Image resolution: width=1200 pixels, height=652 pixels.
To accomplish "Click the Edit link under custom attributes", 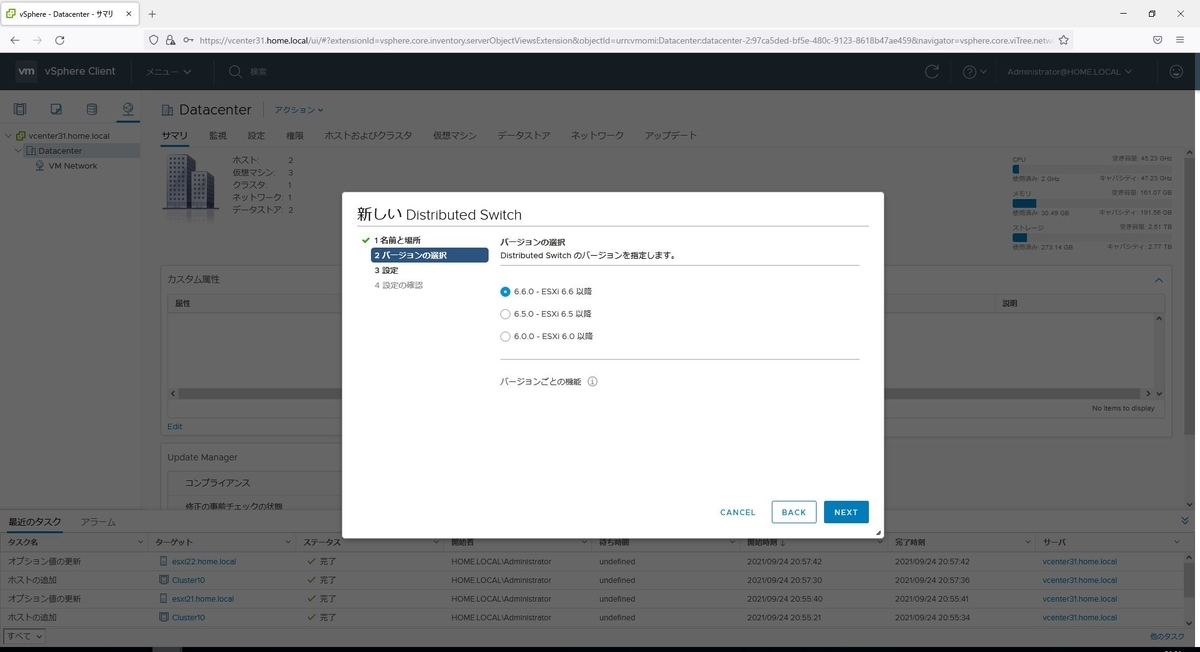I will point(175,427).
